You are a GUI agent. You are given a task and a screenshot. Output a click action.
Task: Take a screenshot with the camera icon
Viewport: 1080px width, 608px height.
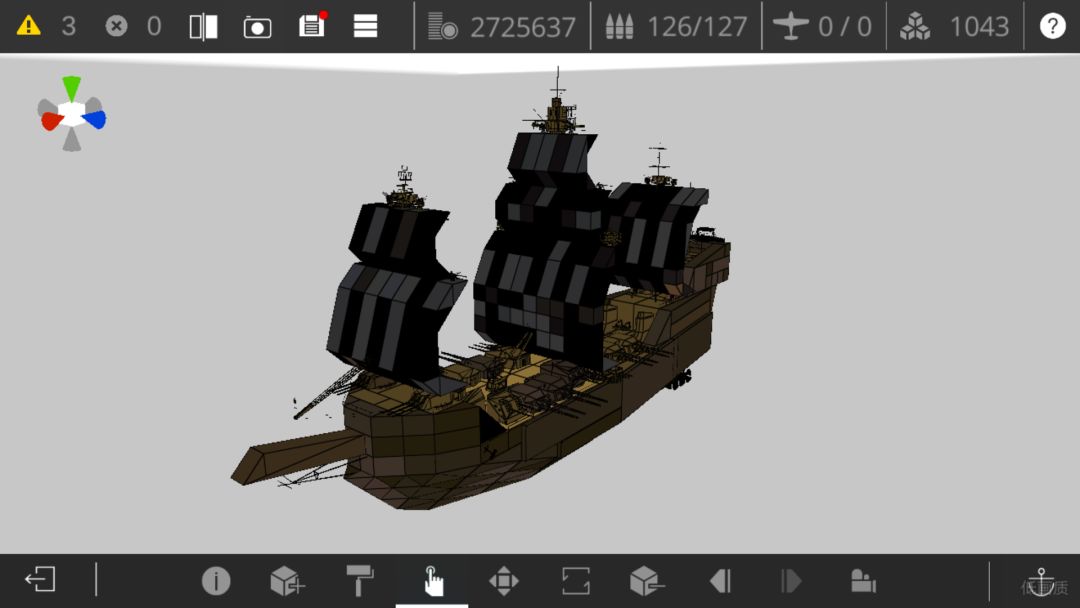(258, 28)
